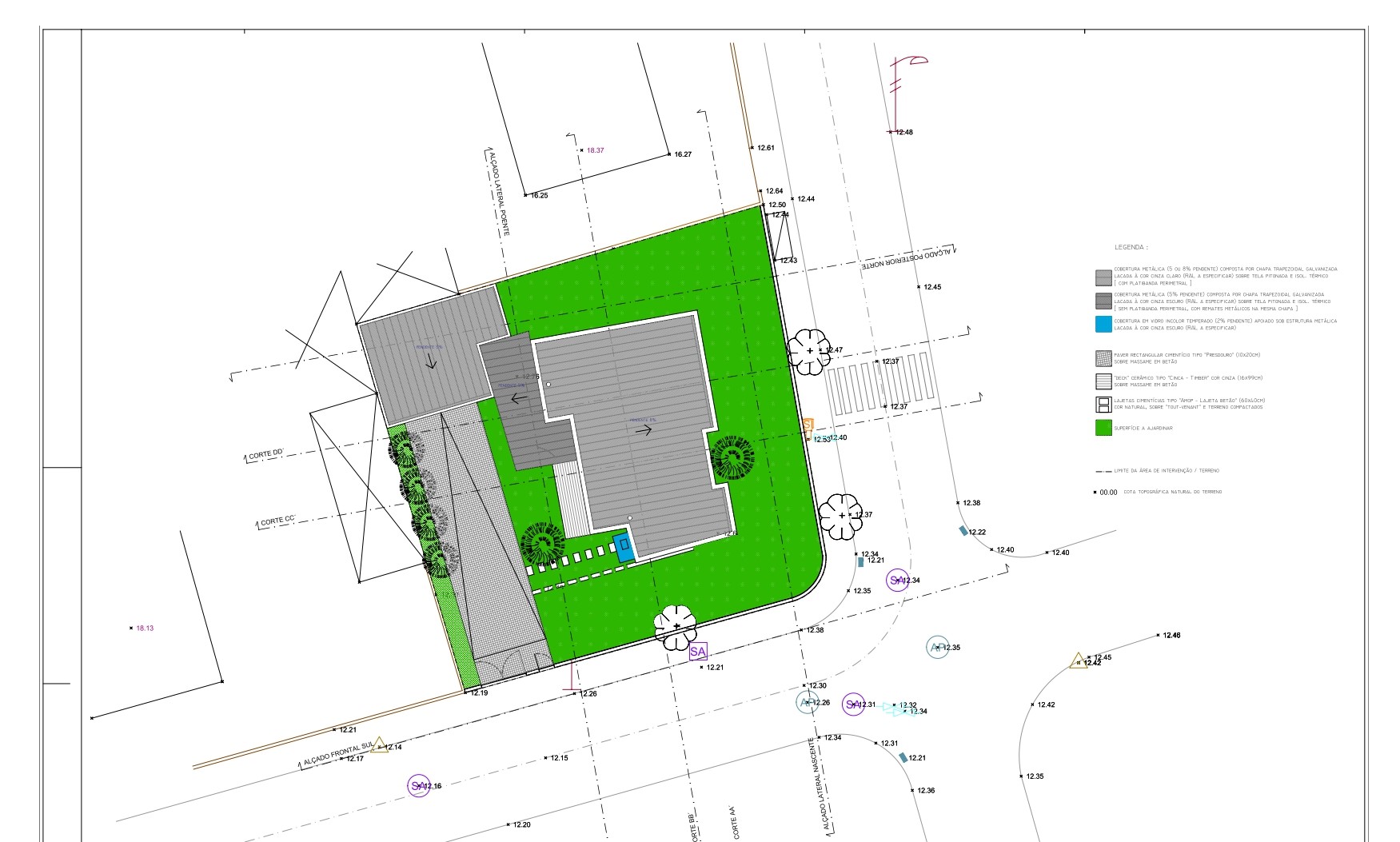Click the 12.36 elevation value
The height and width of the screenshot is (842, 1400).
pyautogui.click(x=926, y=791)
